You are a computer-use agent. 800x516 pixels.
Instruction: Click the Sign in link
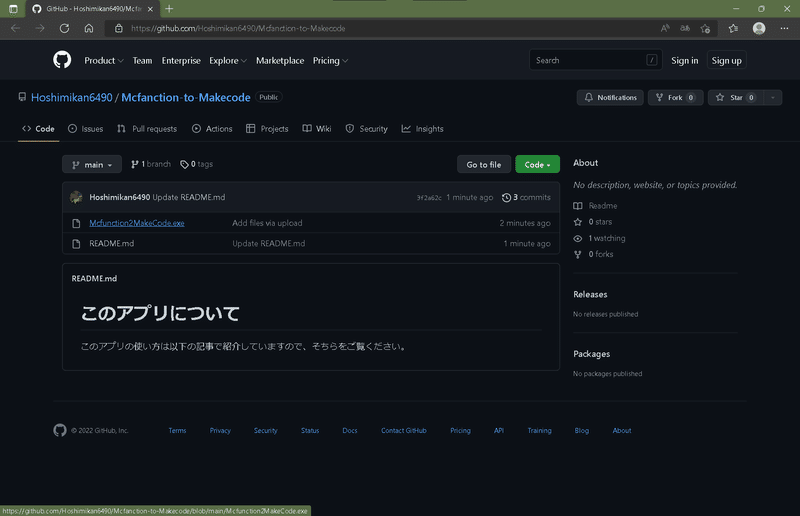point(684,60)
